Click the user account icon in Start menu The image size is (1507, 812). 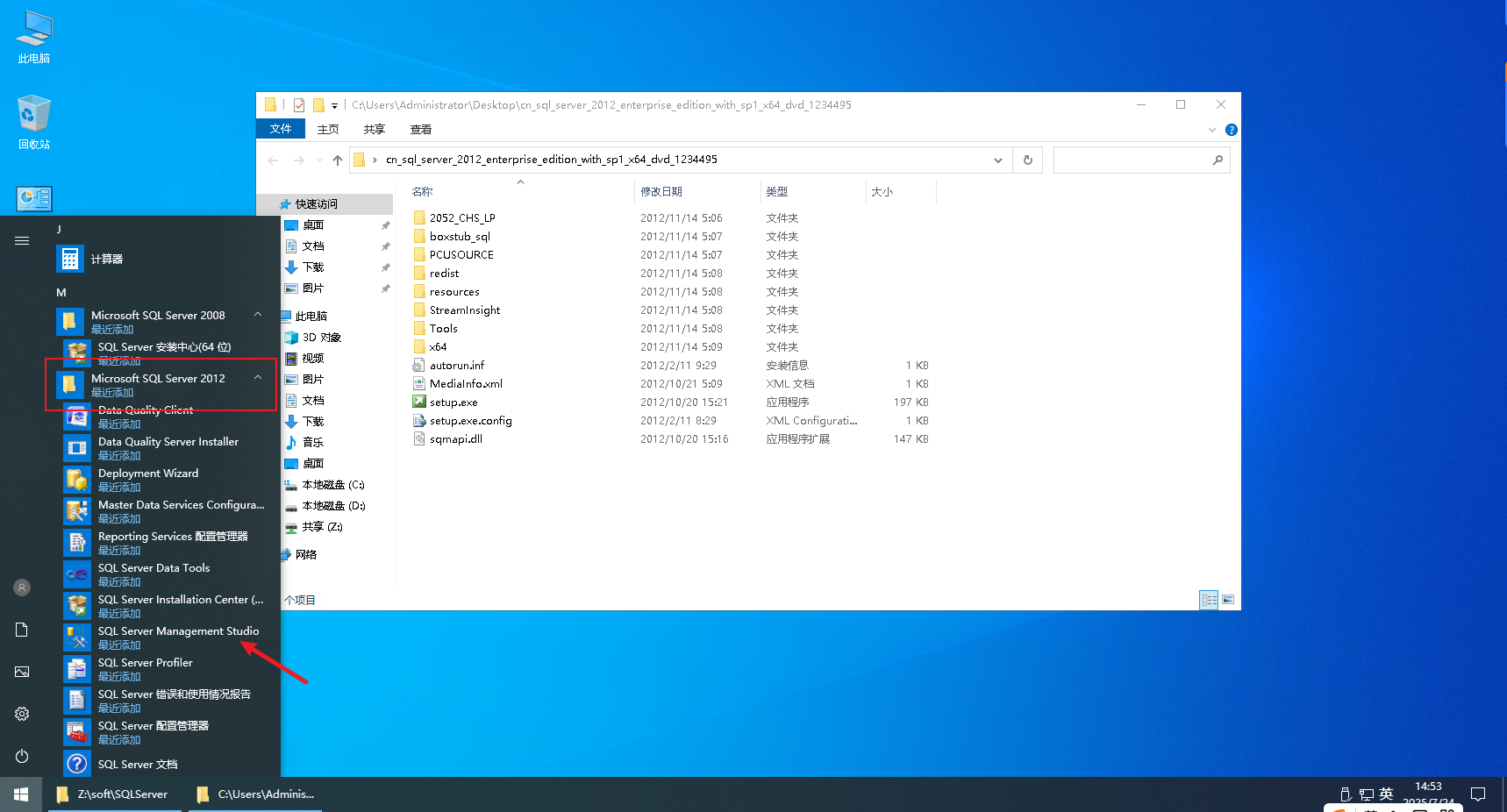pos(22,588)
